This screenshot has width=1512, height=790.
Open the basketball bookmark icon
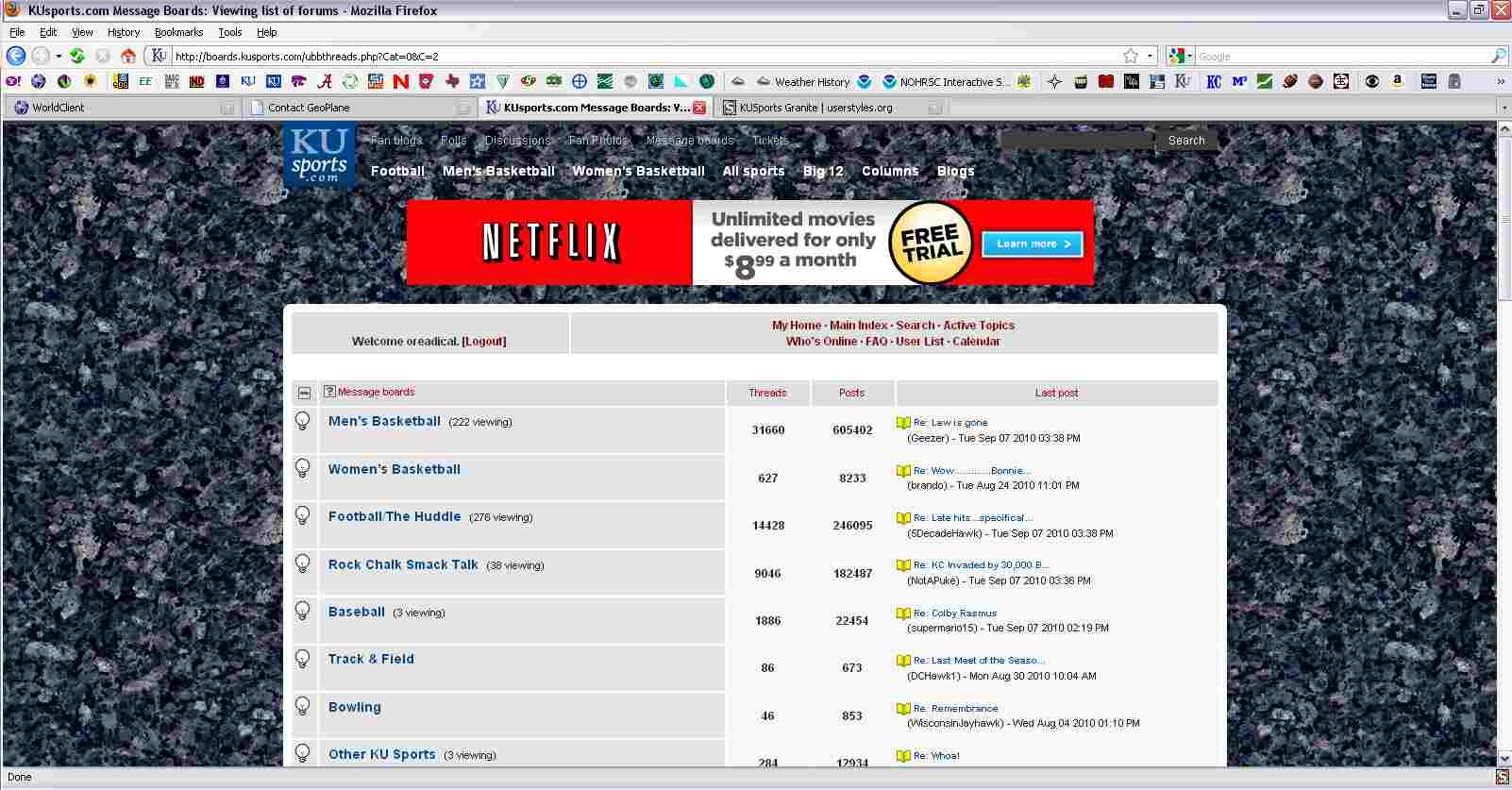pyautogui.click(x=1315, y=81)
